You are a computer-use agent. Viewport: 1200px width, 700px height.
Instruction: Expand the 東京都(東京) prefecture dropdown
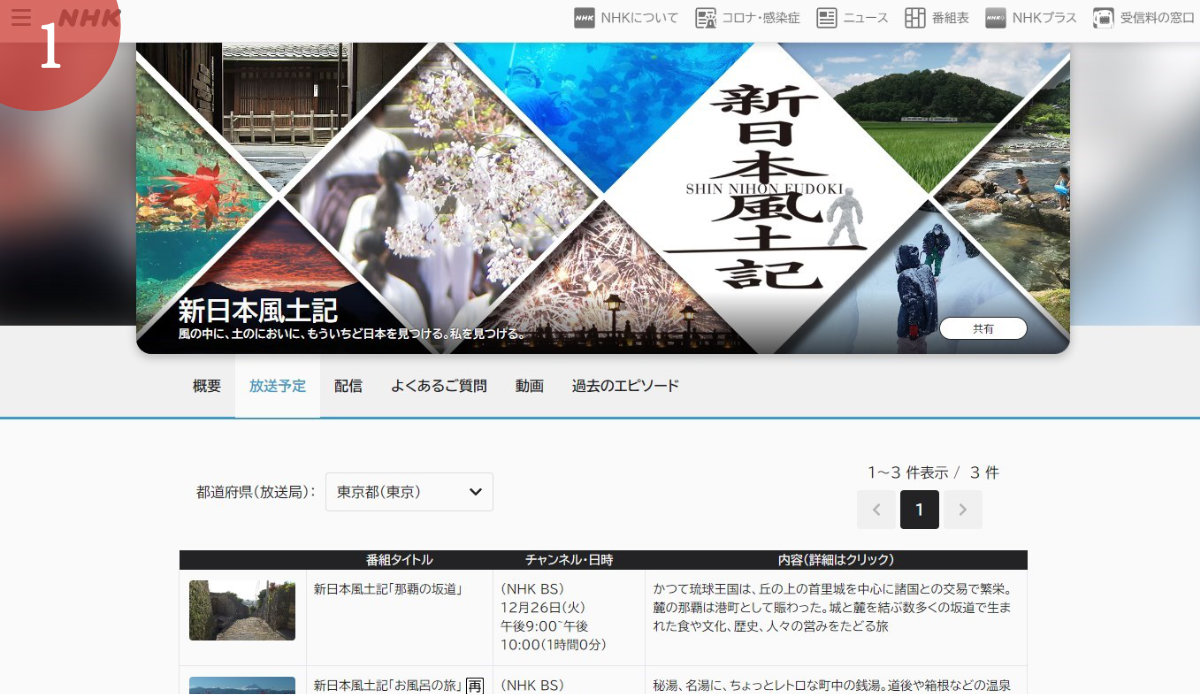tap(409, 492)
